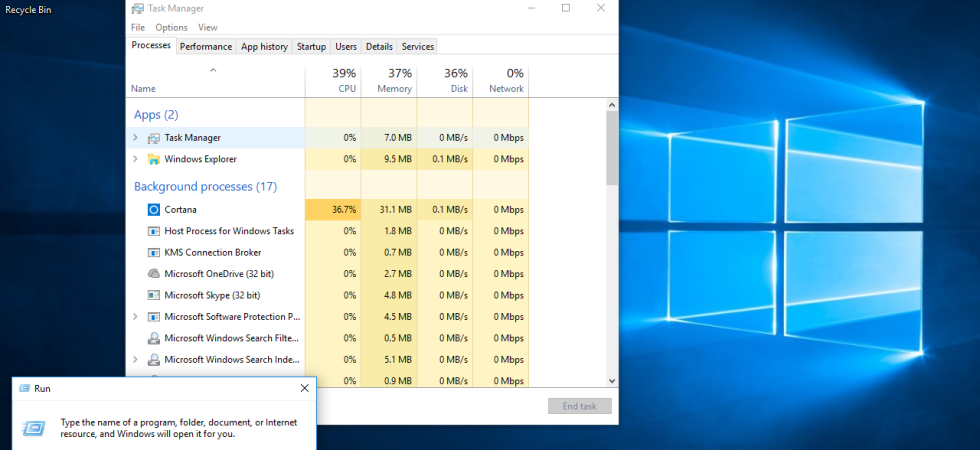
Task: Click Windows Search Indexer's 5.1 MB value
Action: pyautogui.click(x=398, y=360)
